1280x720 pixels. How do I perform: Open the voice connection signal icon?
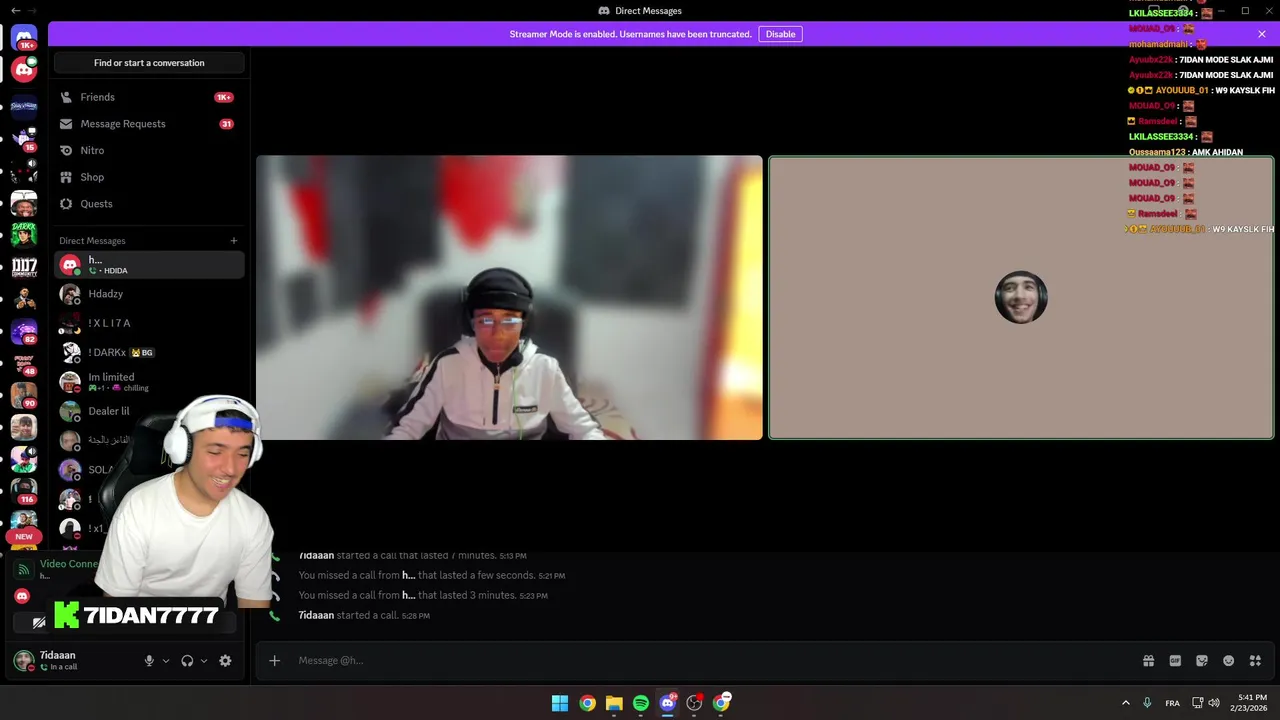[x=24, y=569]
